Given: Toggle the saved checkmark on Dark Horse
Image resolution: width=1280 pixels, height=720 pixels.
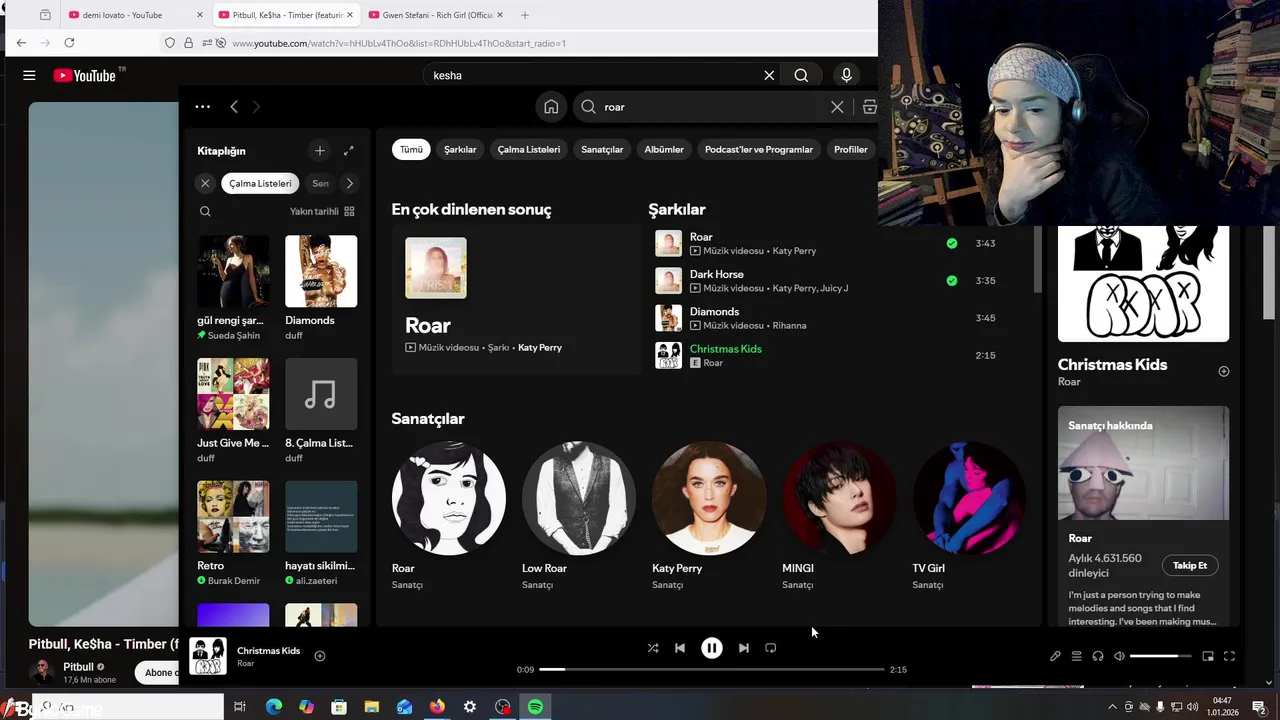Looking at the screenshot, I should [951, 281].
